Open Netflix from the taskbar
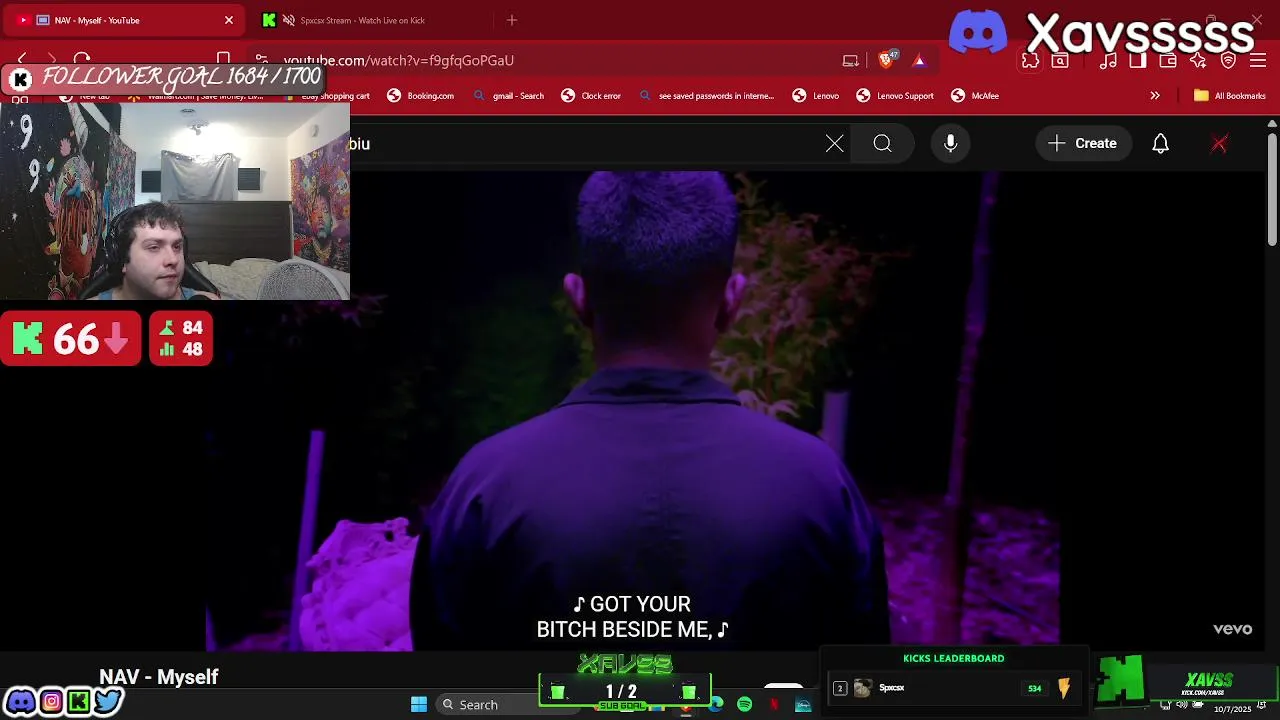1280x720 pixels. pos(773,705)
